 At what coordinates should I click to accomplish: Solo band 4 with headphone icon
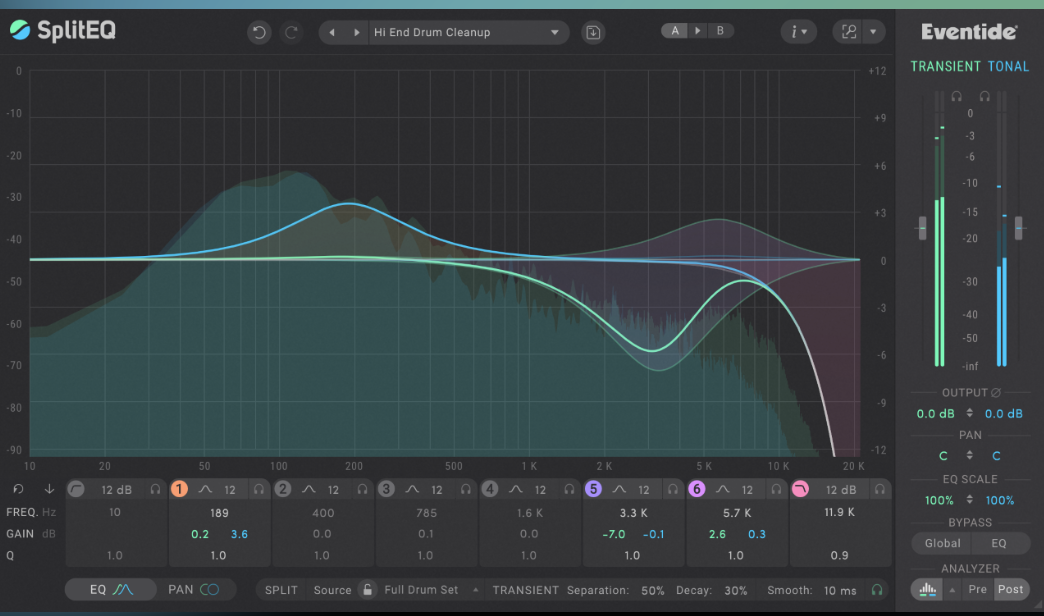(569, 489)
